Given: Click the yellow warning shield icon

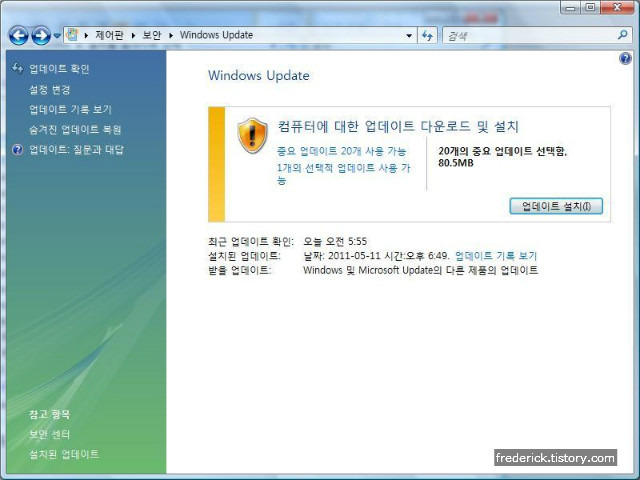Looking at the screenshot, I should coord(252,136).
